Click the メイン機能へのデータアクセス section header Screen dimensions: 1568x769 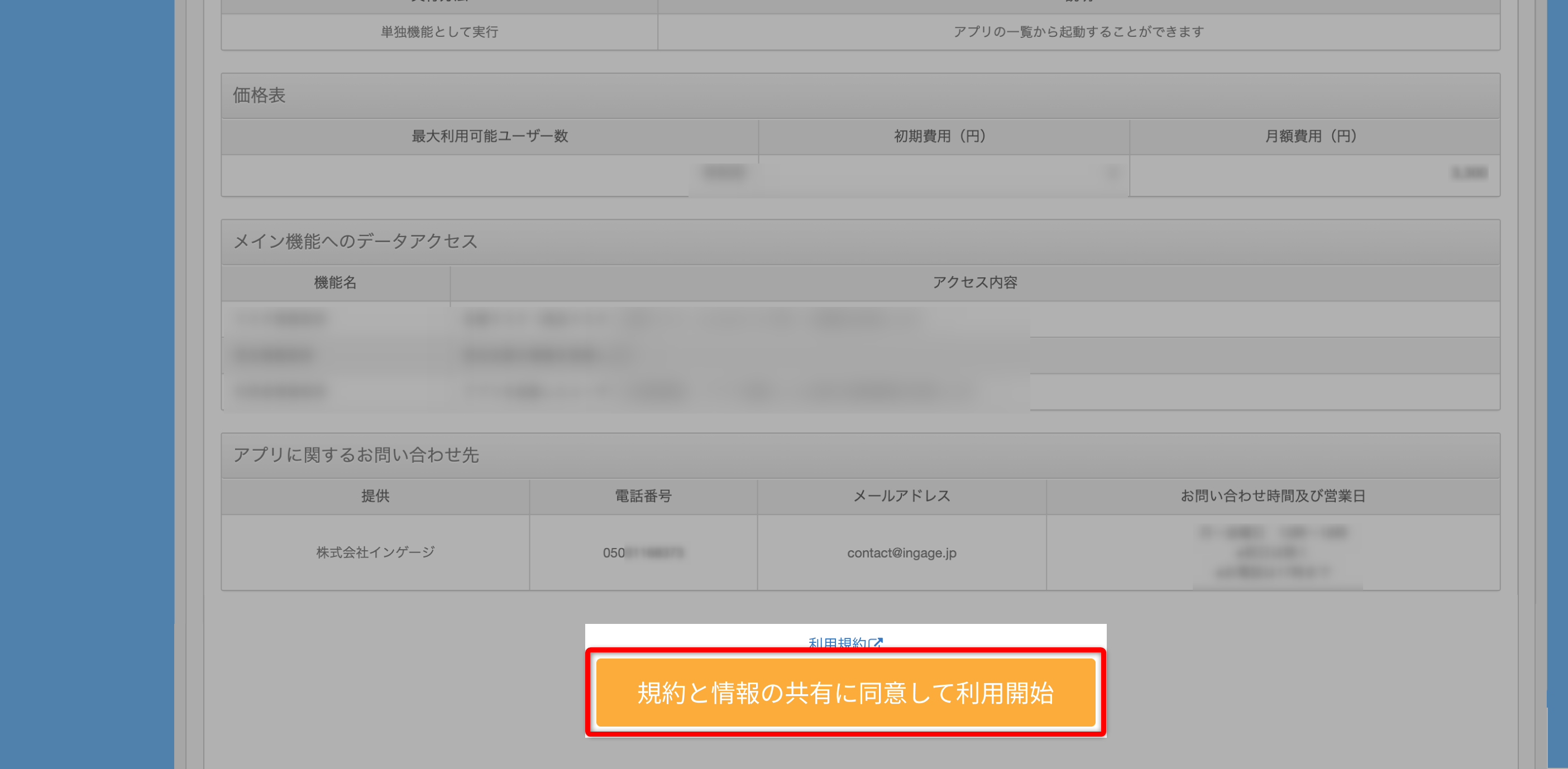pos(356,242)
